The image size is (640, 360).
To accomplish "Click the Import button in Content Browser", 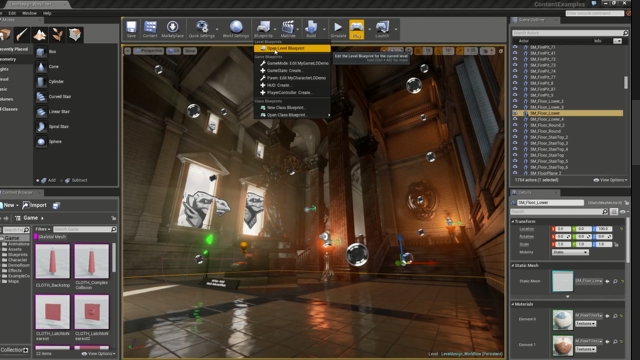I will [x=35, y=205].
